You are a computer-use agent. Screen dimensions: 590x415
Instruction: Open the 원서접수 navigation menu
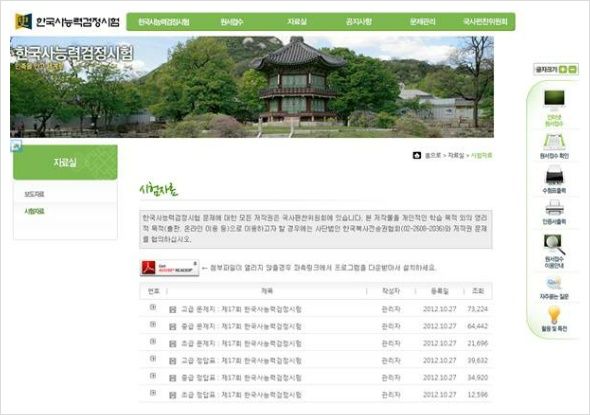232,22
